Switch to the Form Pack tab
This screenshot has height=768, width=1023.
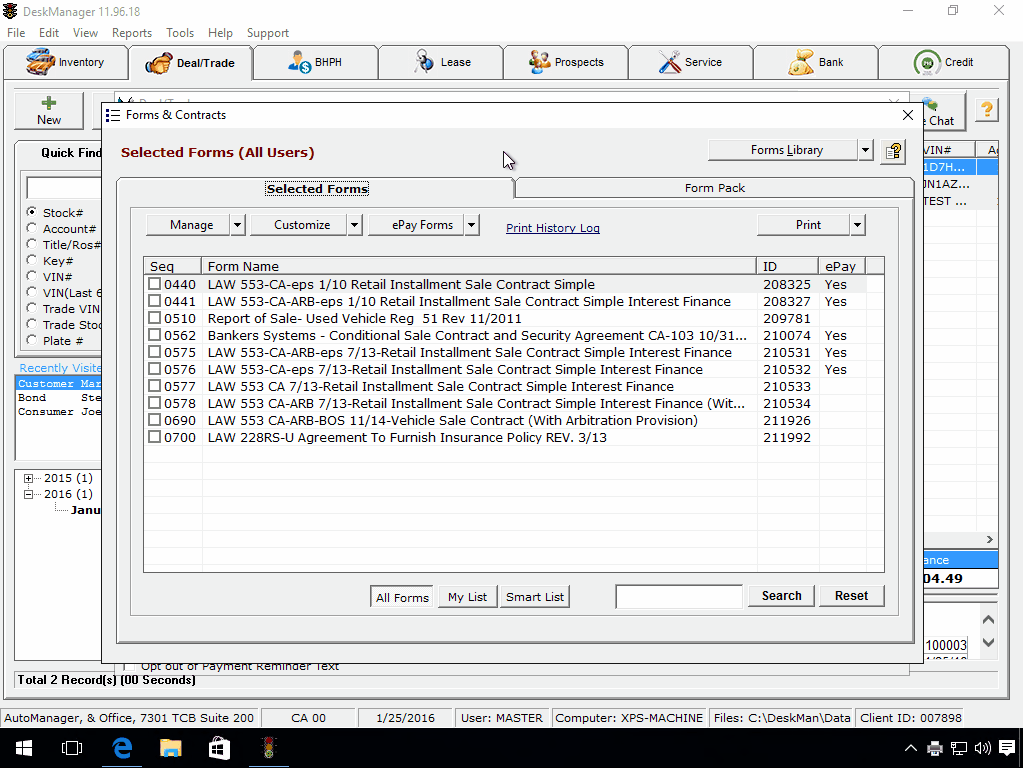[x=713, y=187]
